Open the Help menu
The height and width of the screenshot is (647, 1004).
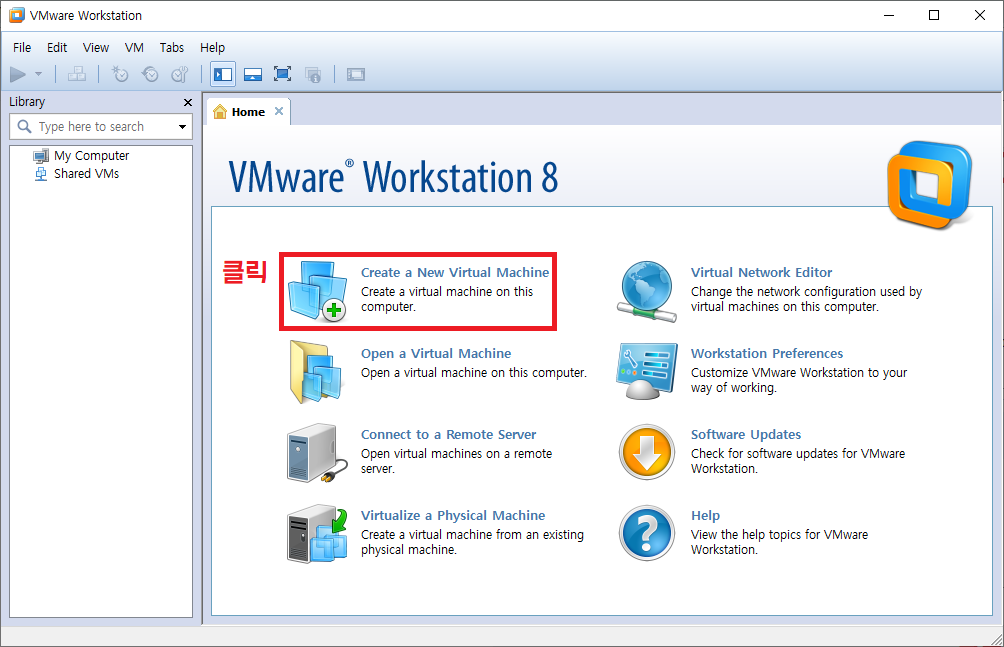click(x=213, y=47)
